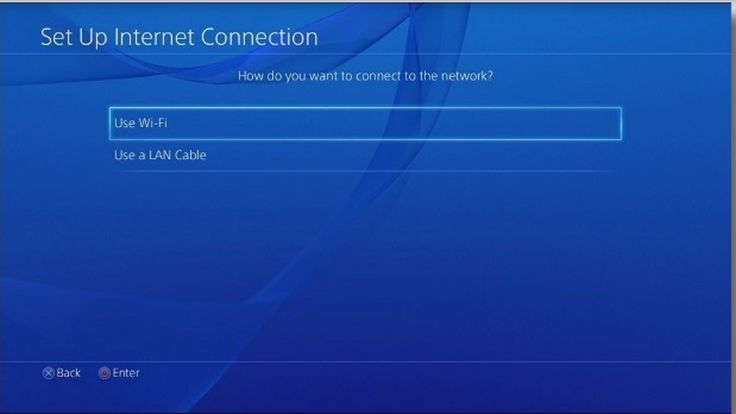Pick the wired LAN Cable connection entry

(x=365, y=155)
